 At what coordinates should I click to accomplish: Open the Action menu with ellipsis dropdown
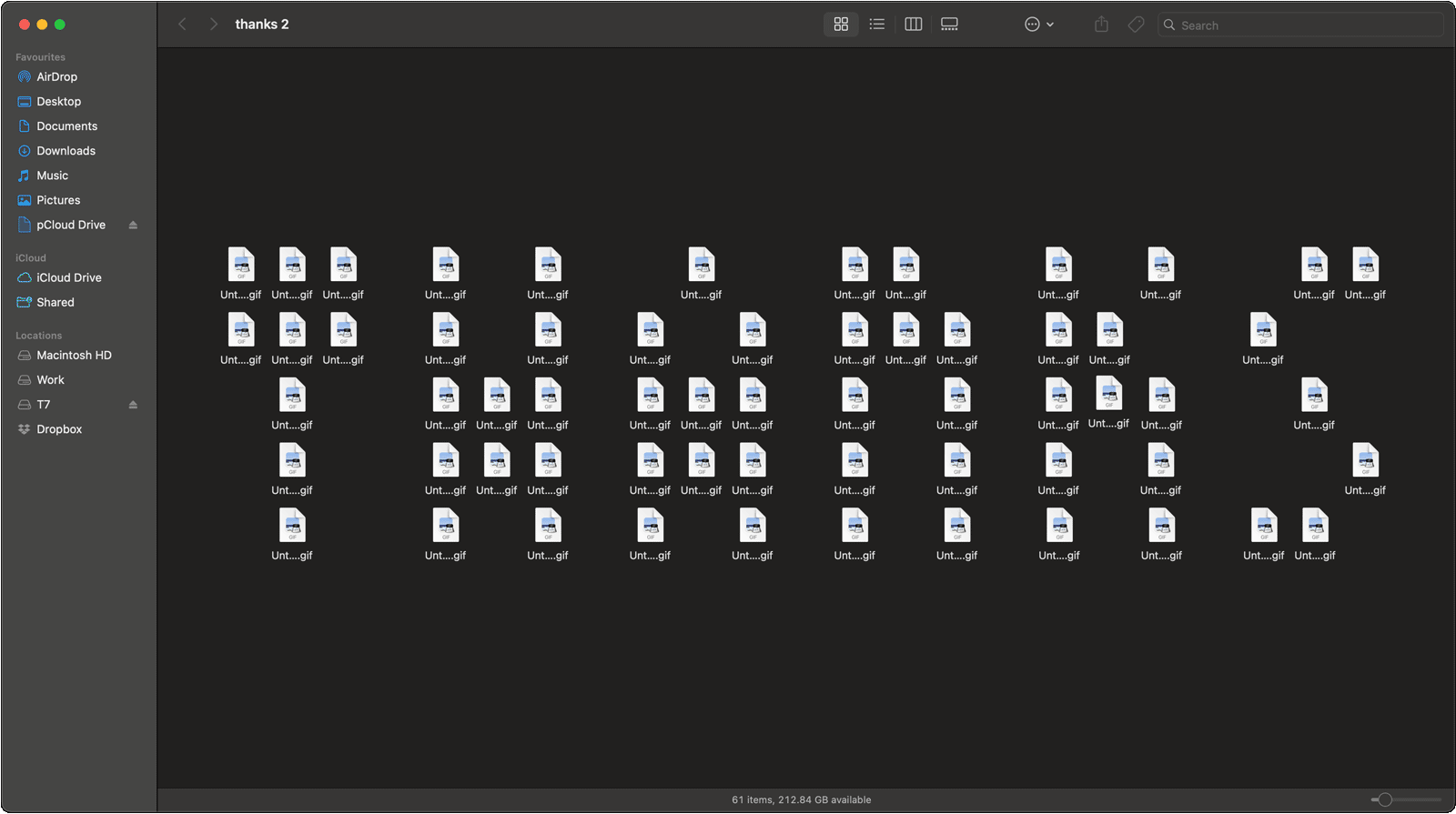click(x=1039, y=25)
